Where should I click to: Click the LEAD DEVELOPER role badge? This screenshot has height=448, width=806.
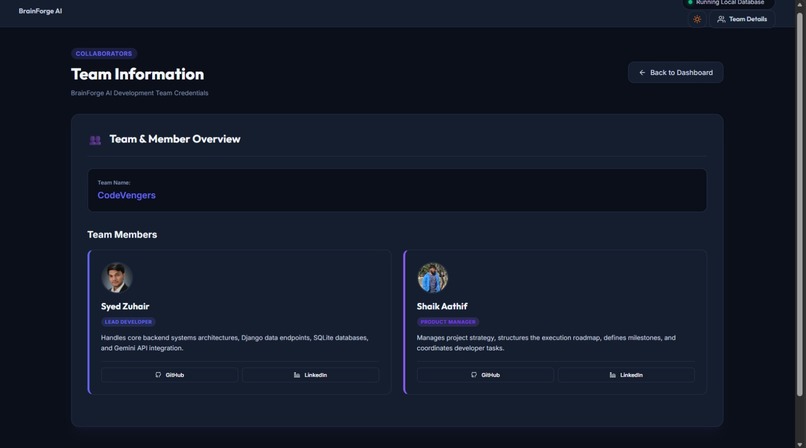[x=128, y=322]
